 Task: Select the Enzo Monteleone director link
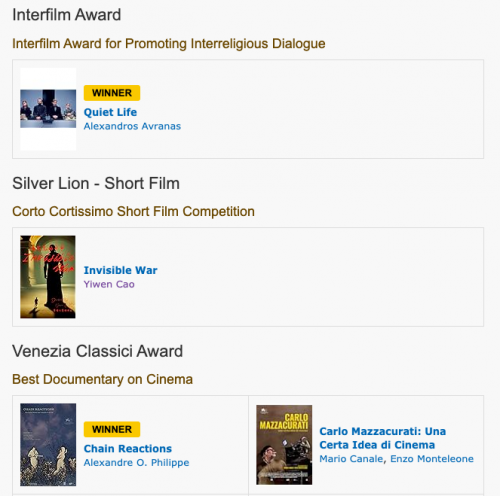(x=432, y=459)
